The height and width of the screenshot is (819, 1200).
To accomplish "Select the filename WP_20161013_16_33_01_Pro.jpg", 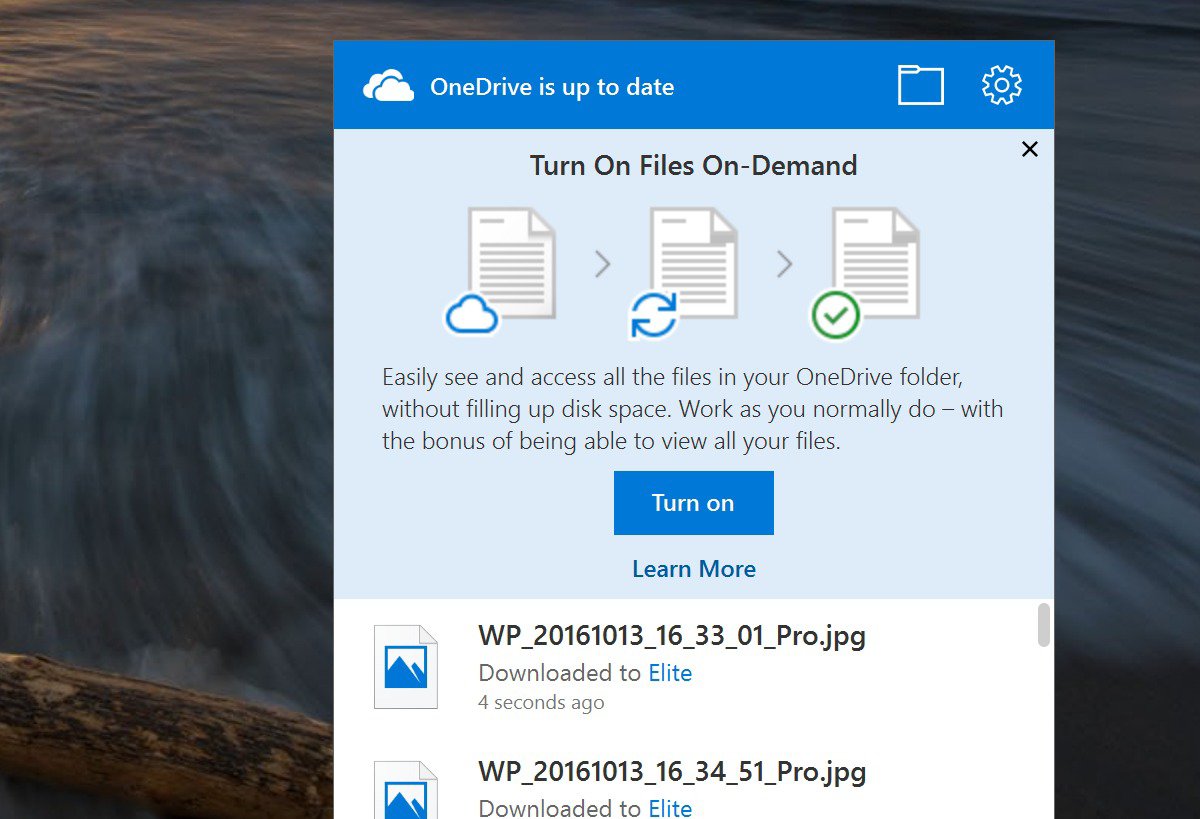I will point(672,635).
